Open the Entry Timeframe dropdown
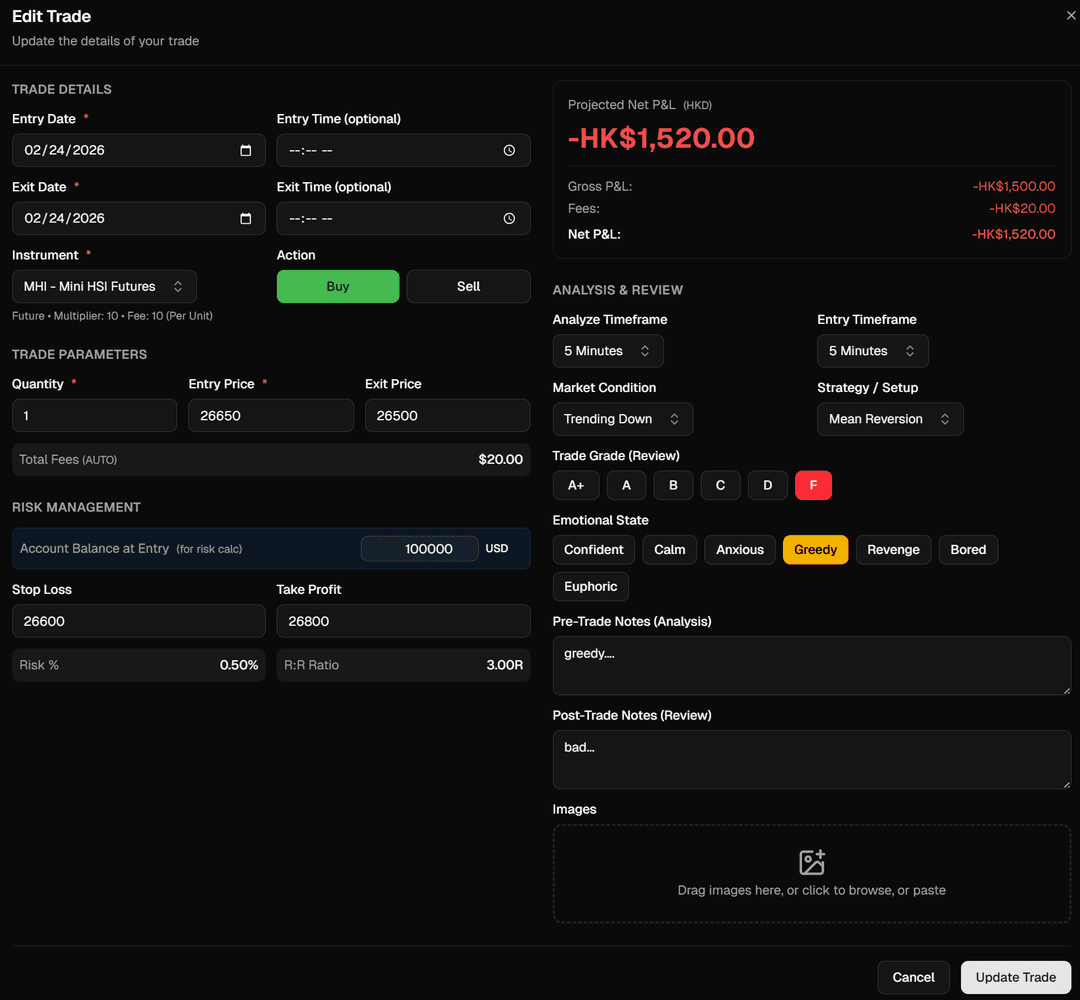The height and width of the screenshot is (1000, 1080). (x=872, y=351)
